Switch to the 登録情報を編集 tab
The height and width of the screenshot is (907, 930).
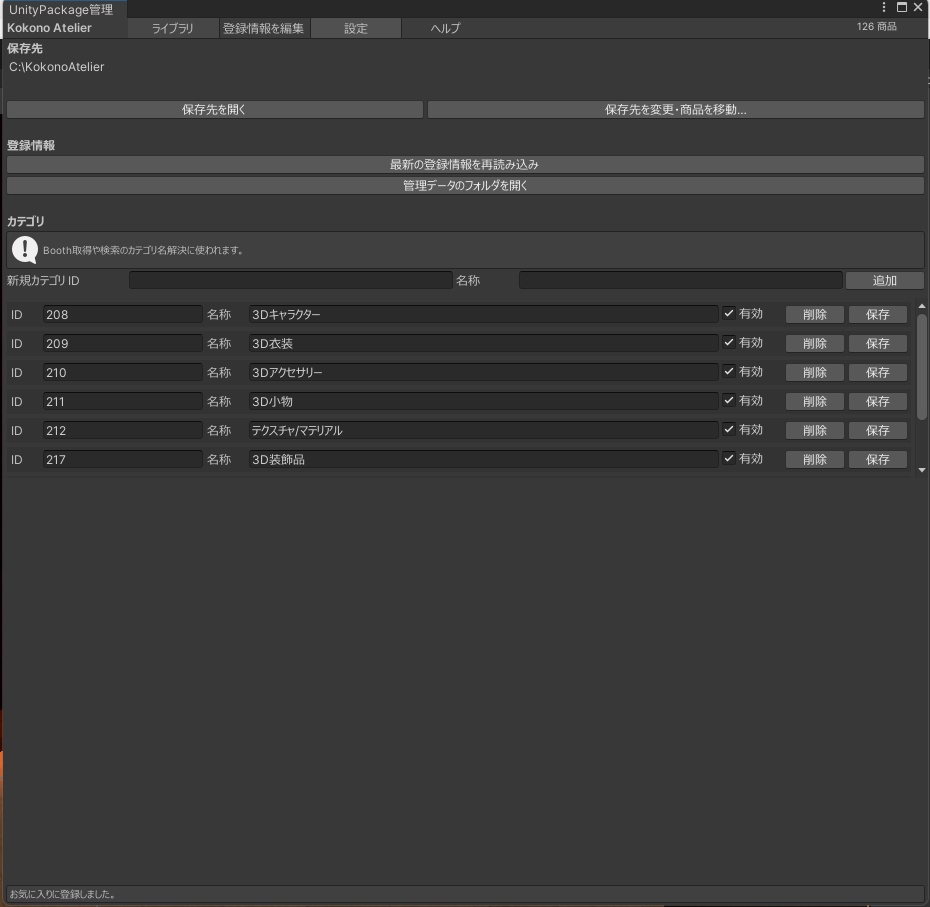tap(263, 28)
